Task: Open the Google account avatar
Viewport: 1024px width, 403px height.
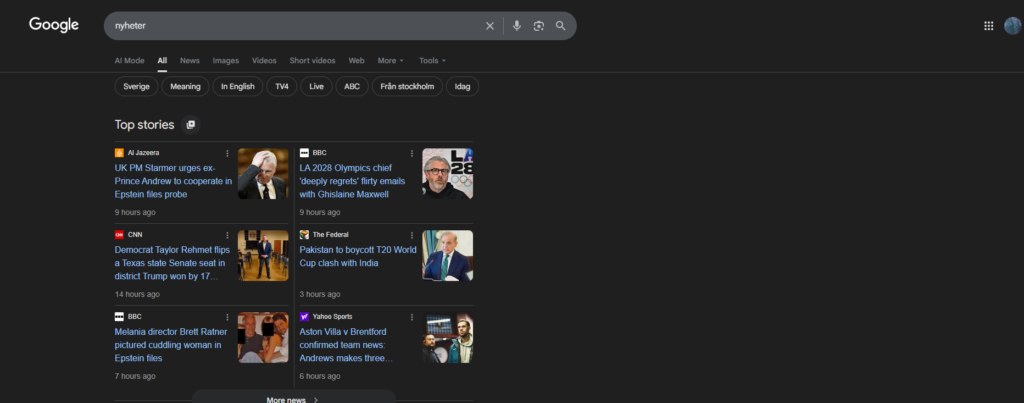Action: [1012, 26]
